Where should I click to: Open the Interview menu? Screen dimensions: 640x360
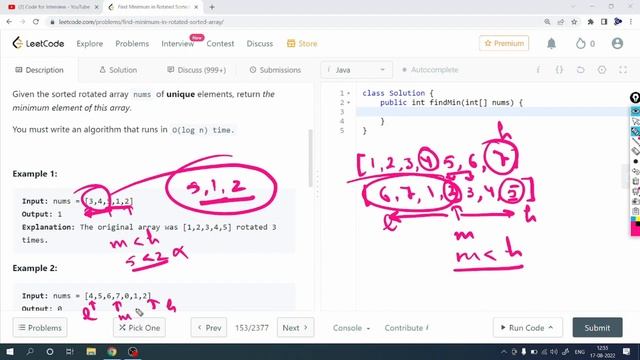click(x=178, y=43)
